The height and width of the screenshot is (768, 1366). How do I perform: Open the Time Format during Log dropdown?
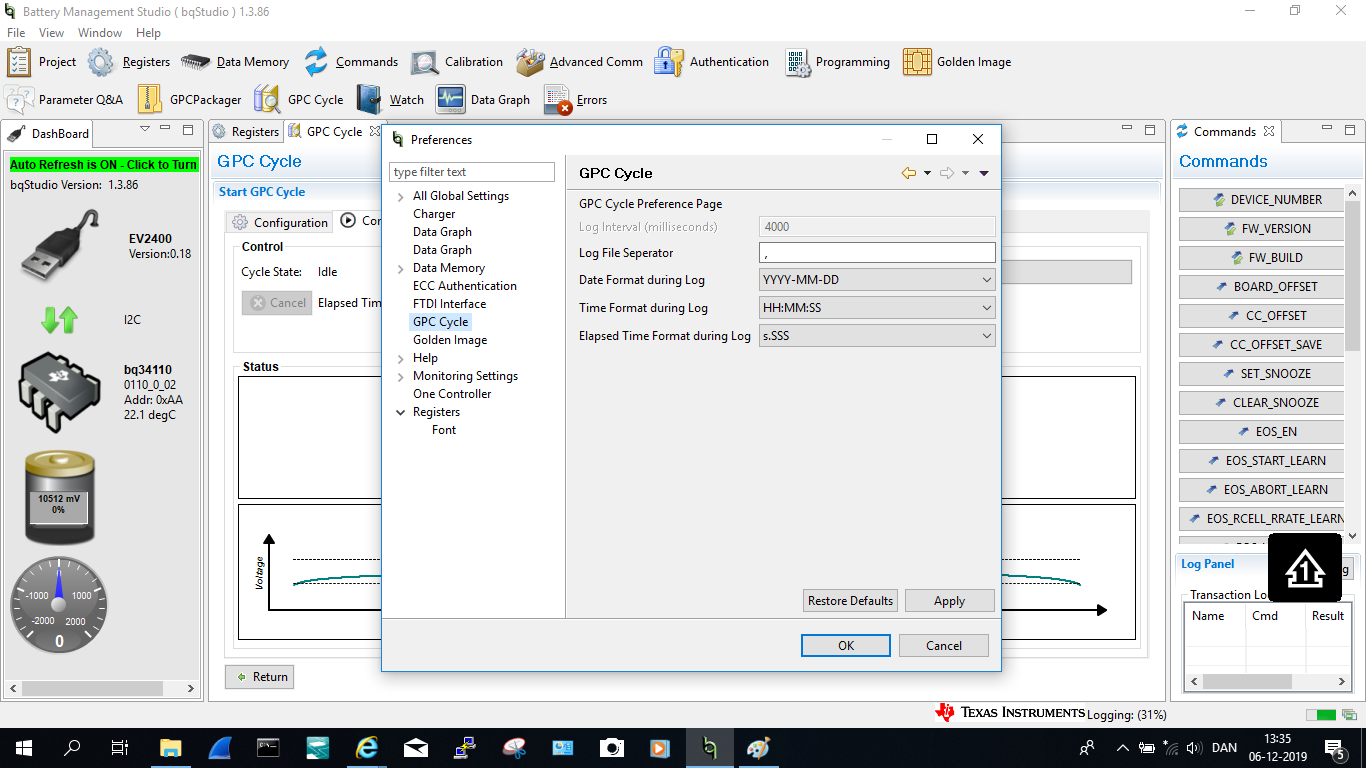click(x=877, y=308)
